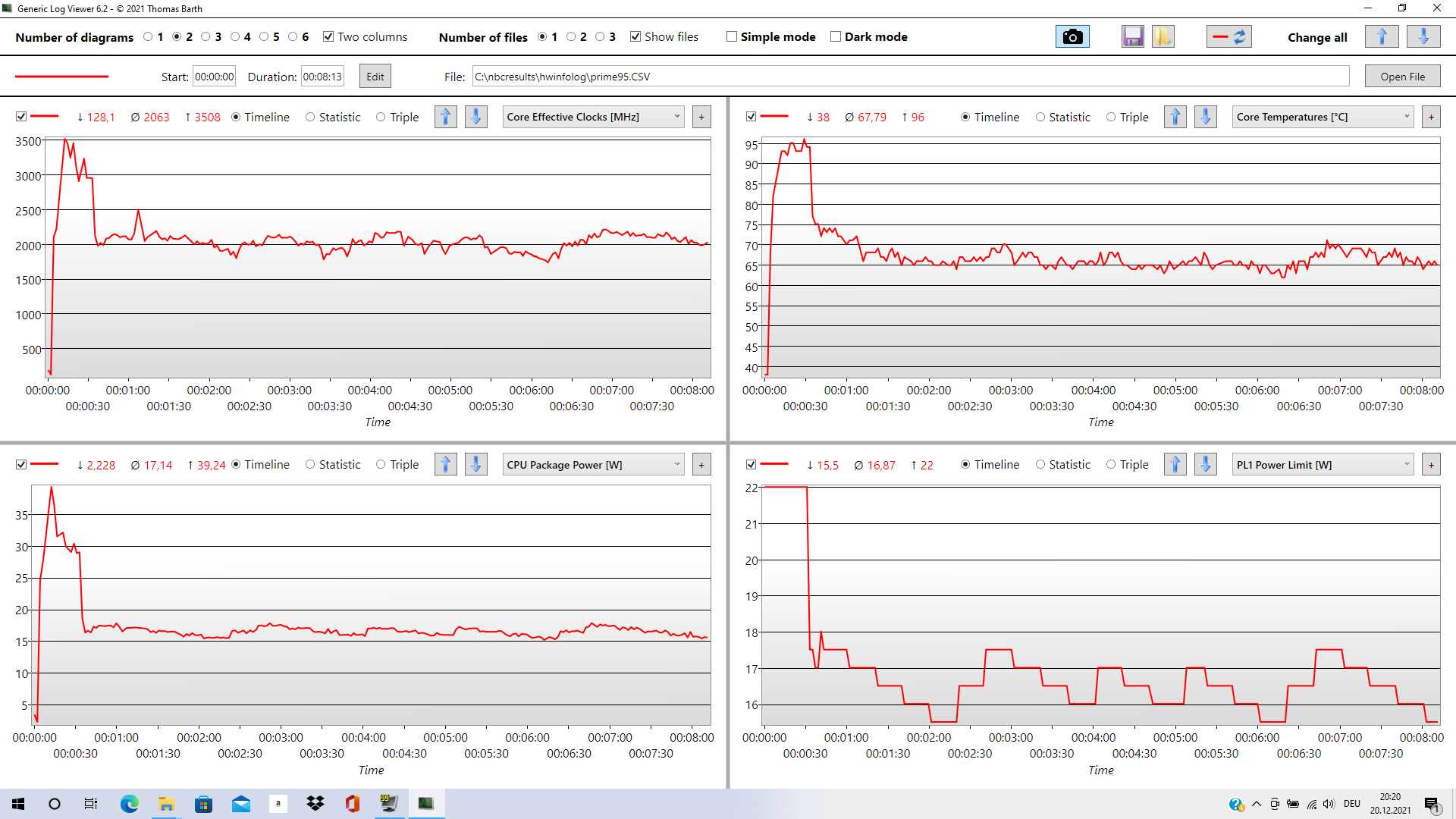The image size is (1456, 819).
Task: Click the yellow open folder icon
Action: pos(1163,36)
